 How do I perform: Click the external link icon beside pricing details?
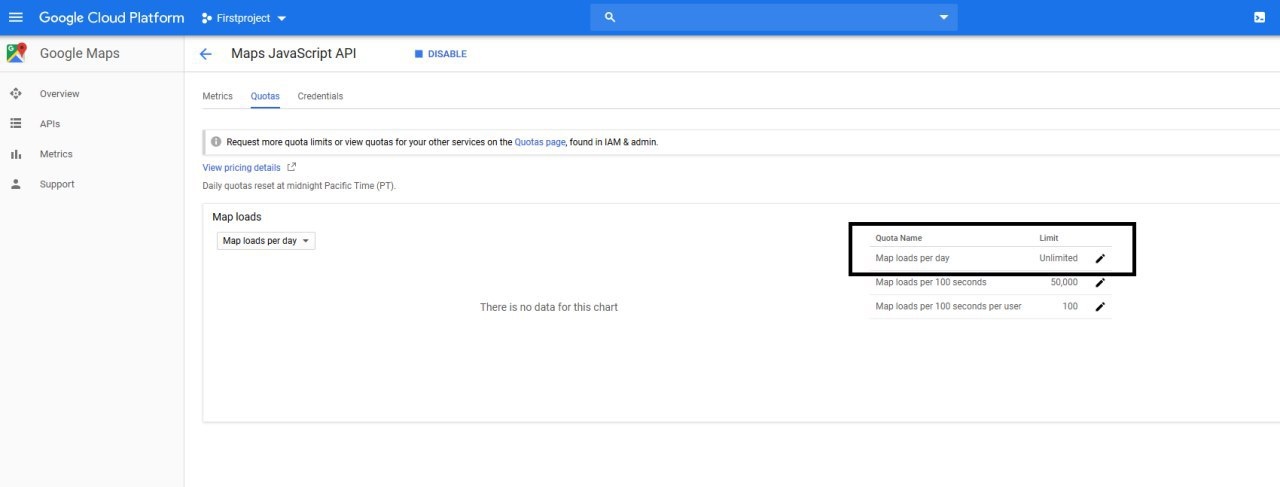click(x=292, y=167)
